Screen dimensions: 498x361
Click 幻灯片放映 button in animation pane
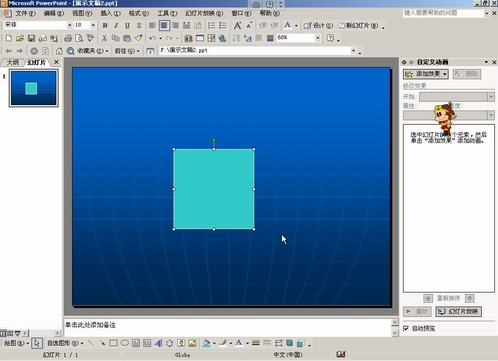click(459, 311)
